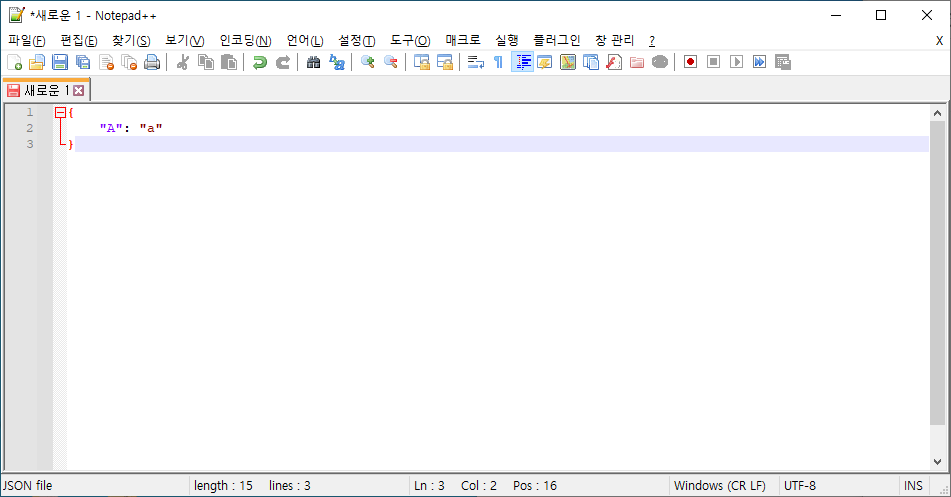Zoom out toolbar icon
Image resolution: width=951 pixels, height=497 pixels.
click(x=391, y=62)
